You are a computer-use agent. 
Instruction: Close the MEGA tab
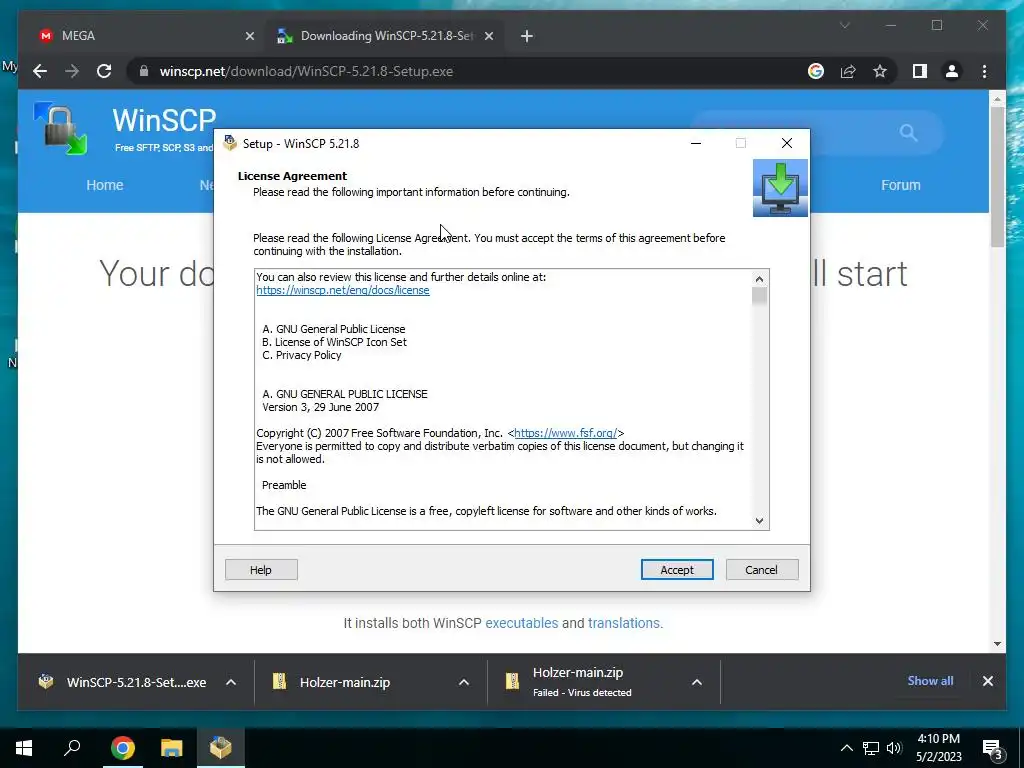[x=249, y=36]
